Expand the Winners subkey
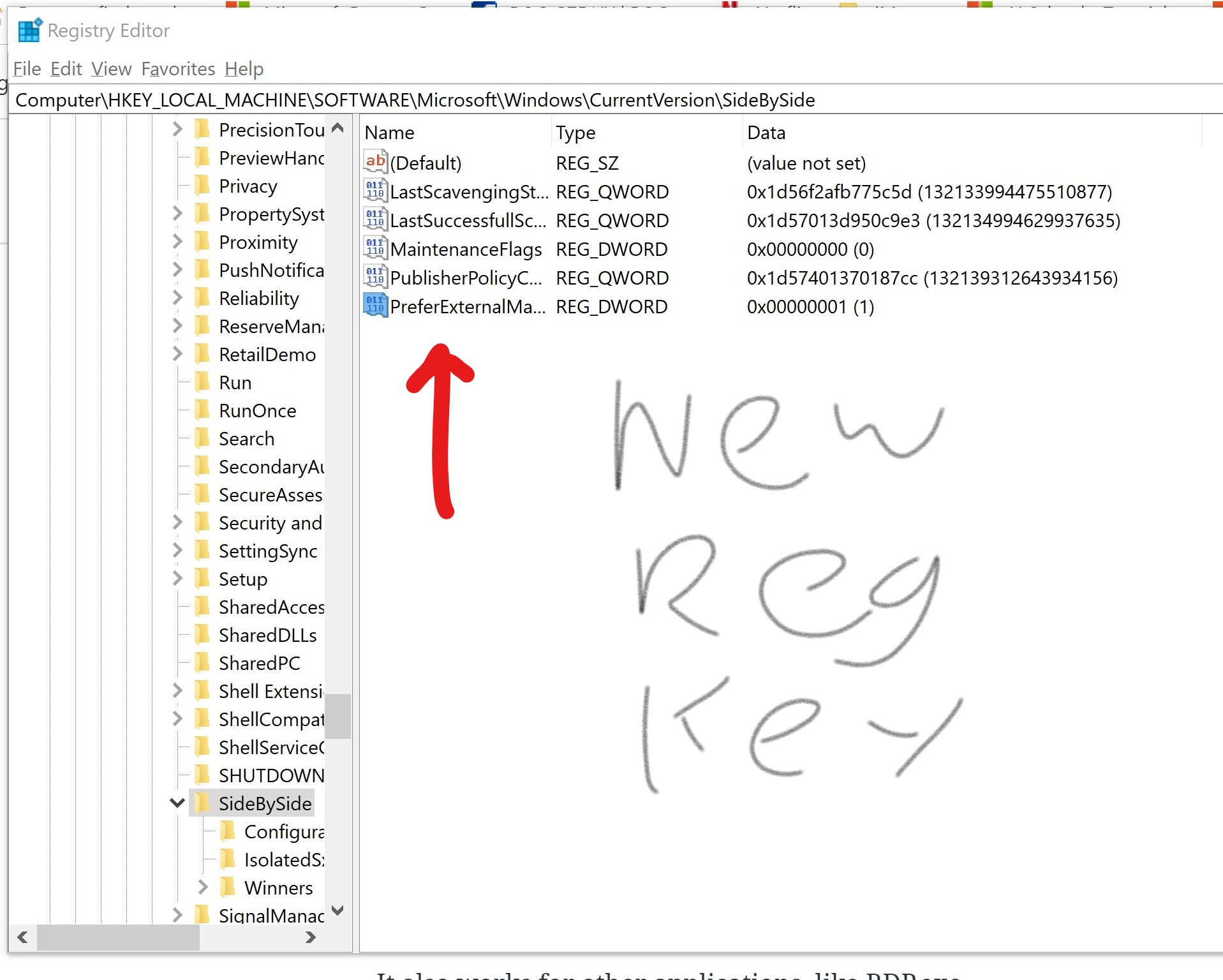 203,887
